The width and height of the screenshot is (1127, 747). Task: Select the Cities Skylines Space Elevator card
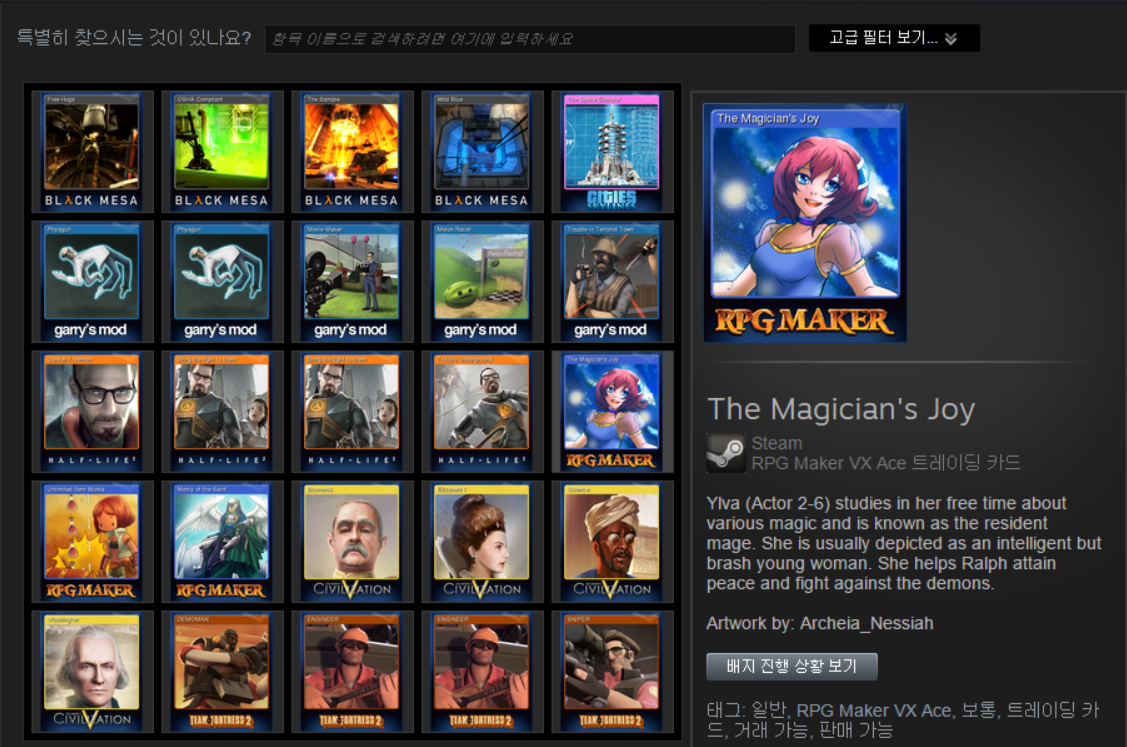(x=612, y=152)
